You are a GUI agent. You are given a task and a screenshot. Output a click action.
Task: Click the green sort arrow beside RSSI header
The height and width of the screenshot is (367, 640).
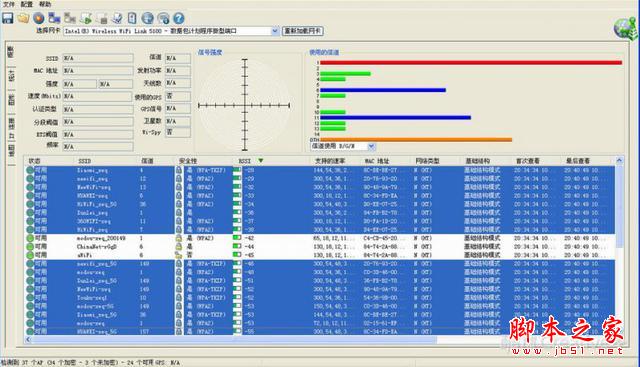pyautogui.click(x=260, y=161)
